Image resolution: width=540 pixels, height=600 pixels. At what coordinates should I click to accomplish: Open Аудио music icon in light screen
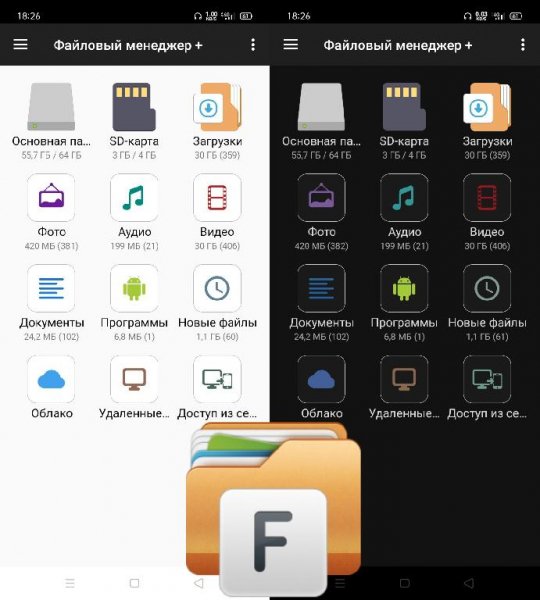point(134,197)
